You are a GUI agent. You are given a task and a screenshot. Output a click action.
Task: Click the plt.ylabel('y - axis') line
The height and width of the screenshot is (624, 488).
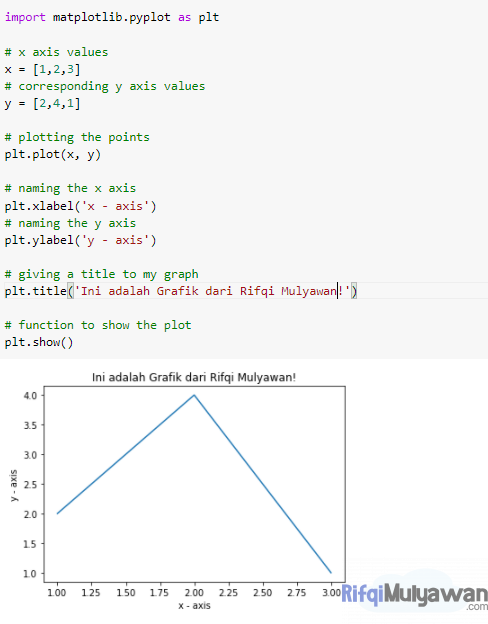80,240
